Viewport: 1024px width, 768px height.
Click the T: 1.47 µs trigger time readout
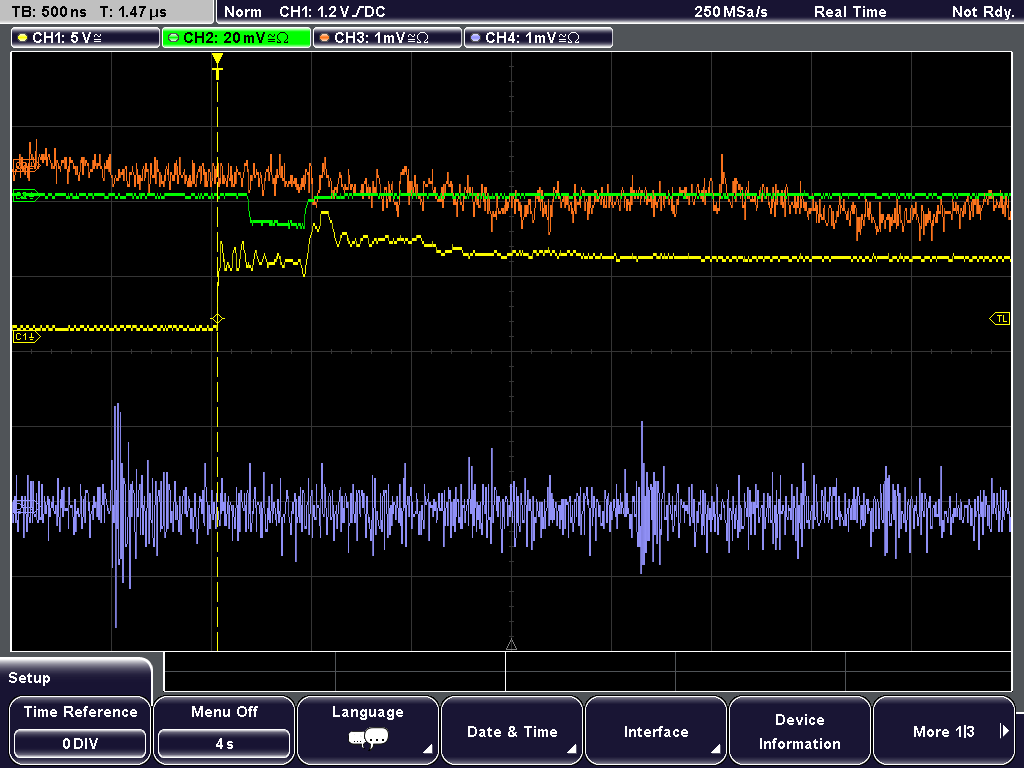(x=133, y=12)
